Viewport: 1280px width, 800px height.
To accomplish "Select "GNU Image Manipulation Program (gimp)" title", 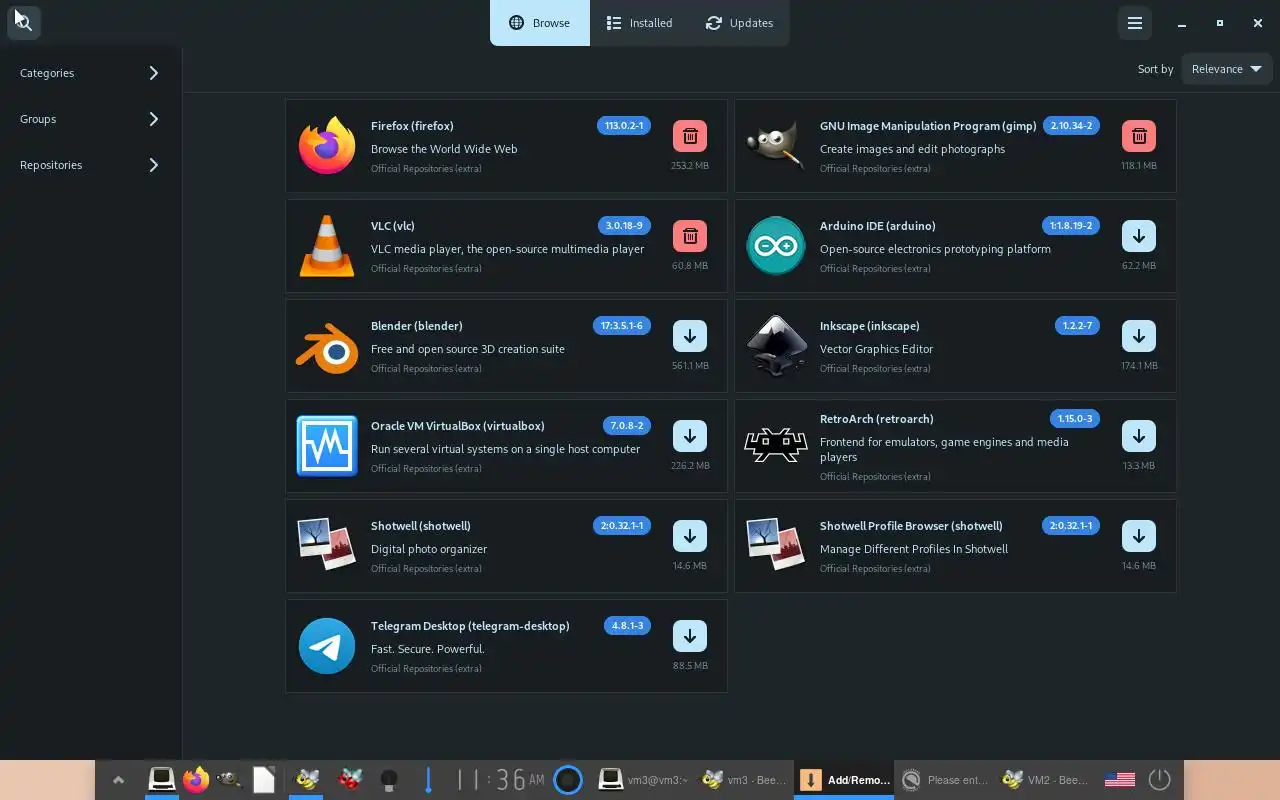I will click(928, 126).
